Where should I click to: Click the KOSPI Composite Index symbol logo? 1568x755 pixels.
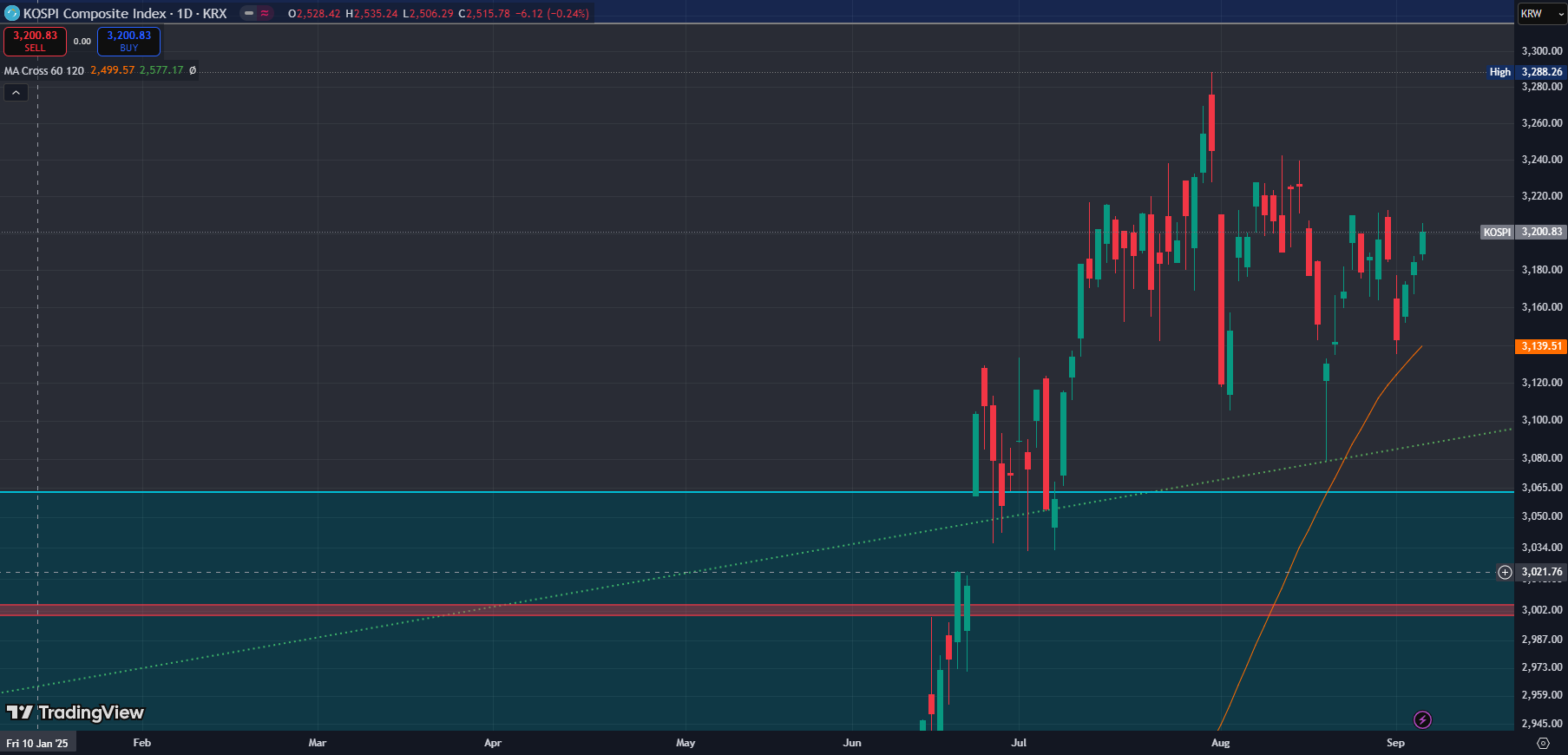(12, 13)
